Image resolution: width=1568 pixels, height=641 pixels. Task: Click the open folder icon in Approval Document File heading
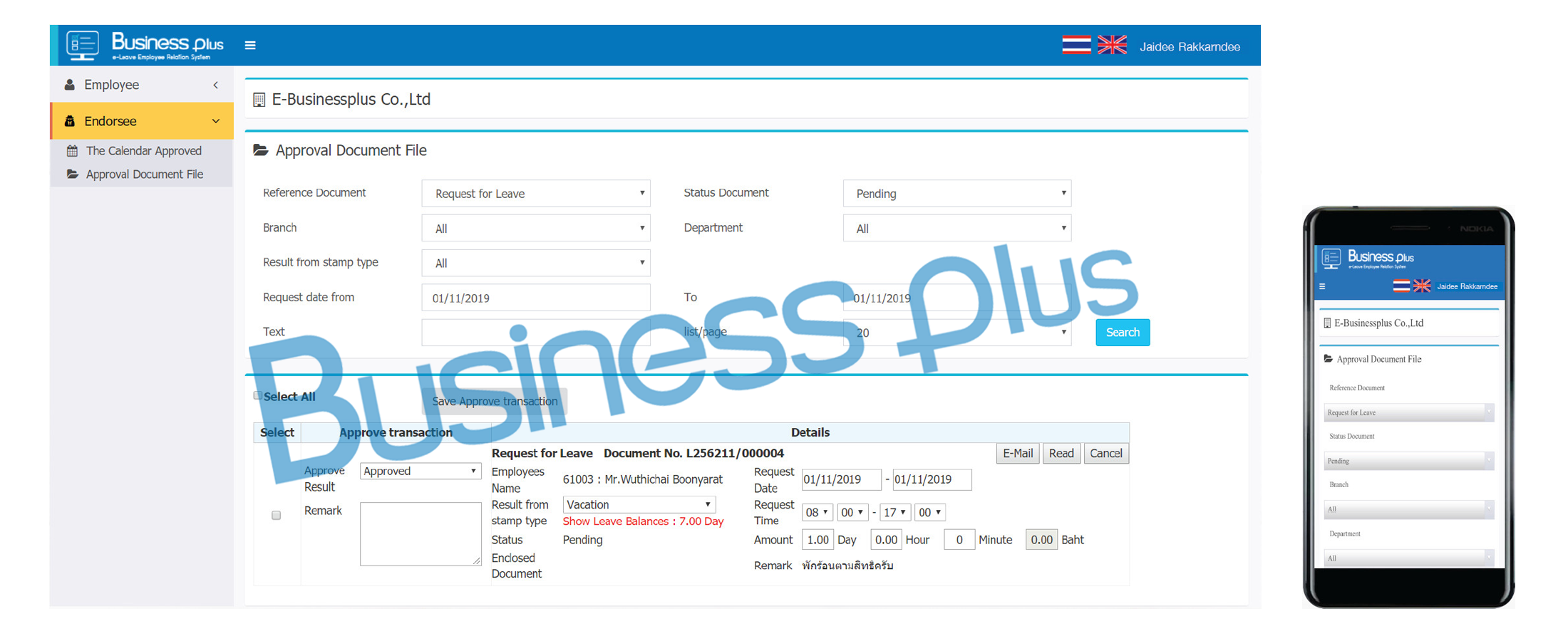(x=261, y=150)
